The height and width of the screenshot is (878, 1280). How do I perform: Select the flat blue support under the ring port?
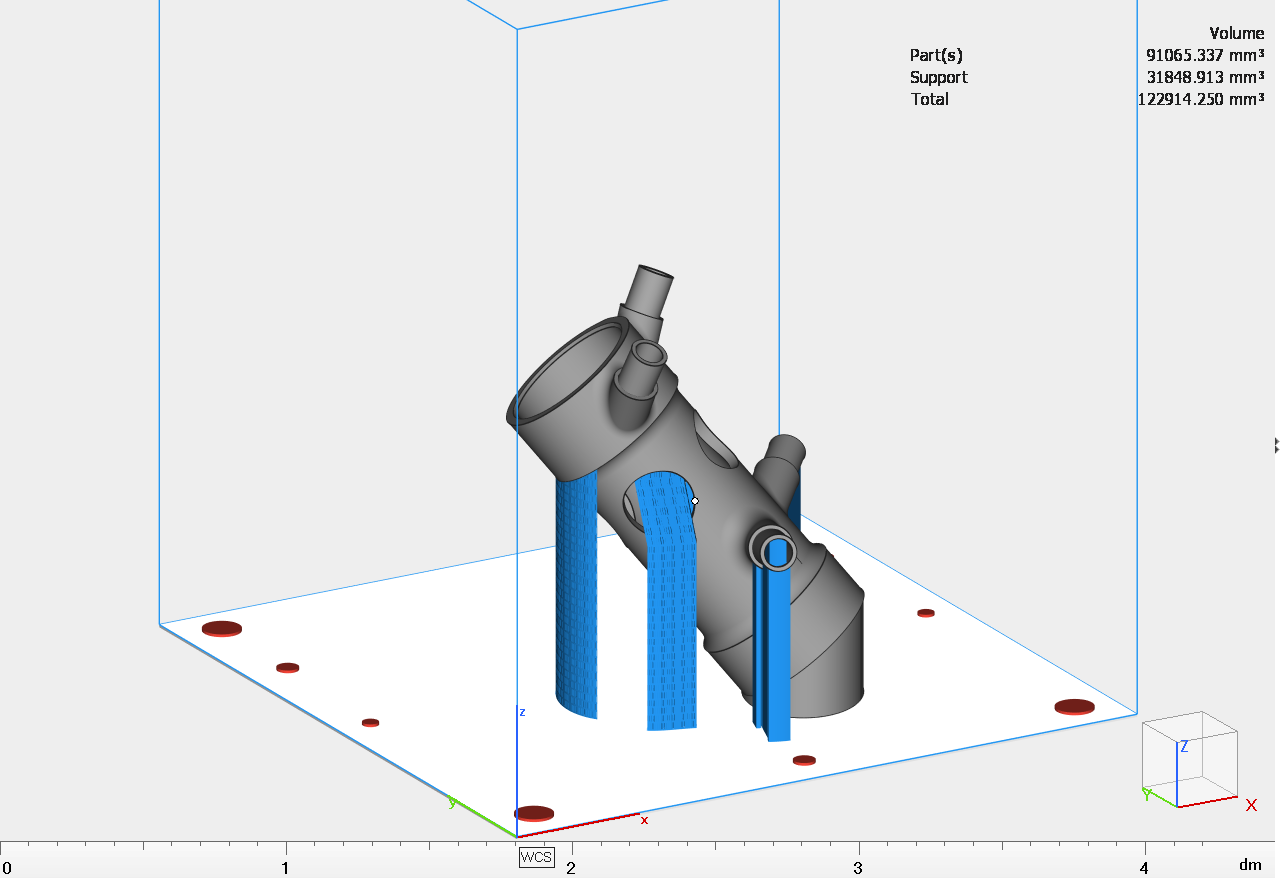(x=775, y=650)
